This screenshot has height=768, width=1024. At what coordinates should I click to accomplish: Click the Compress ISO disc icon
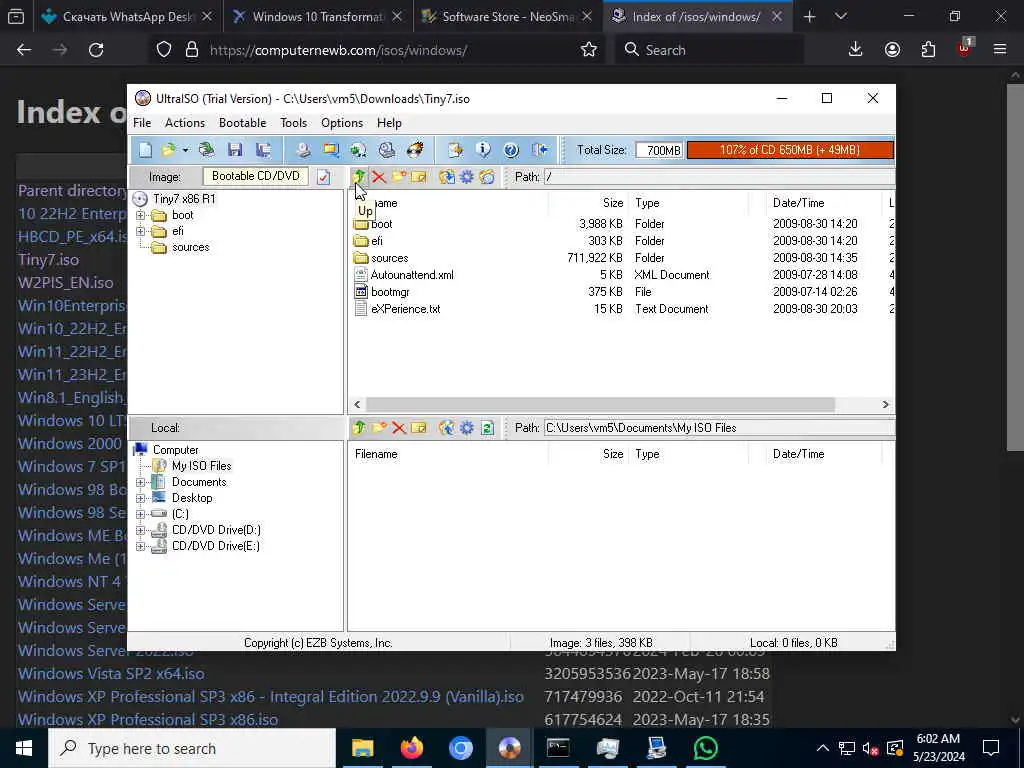click(x=358, y=150)
